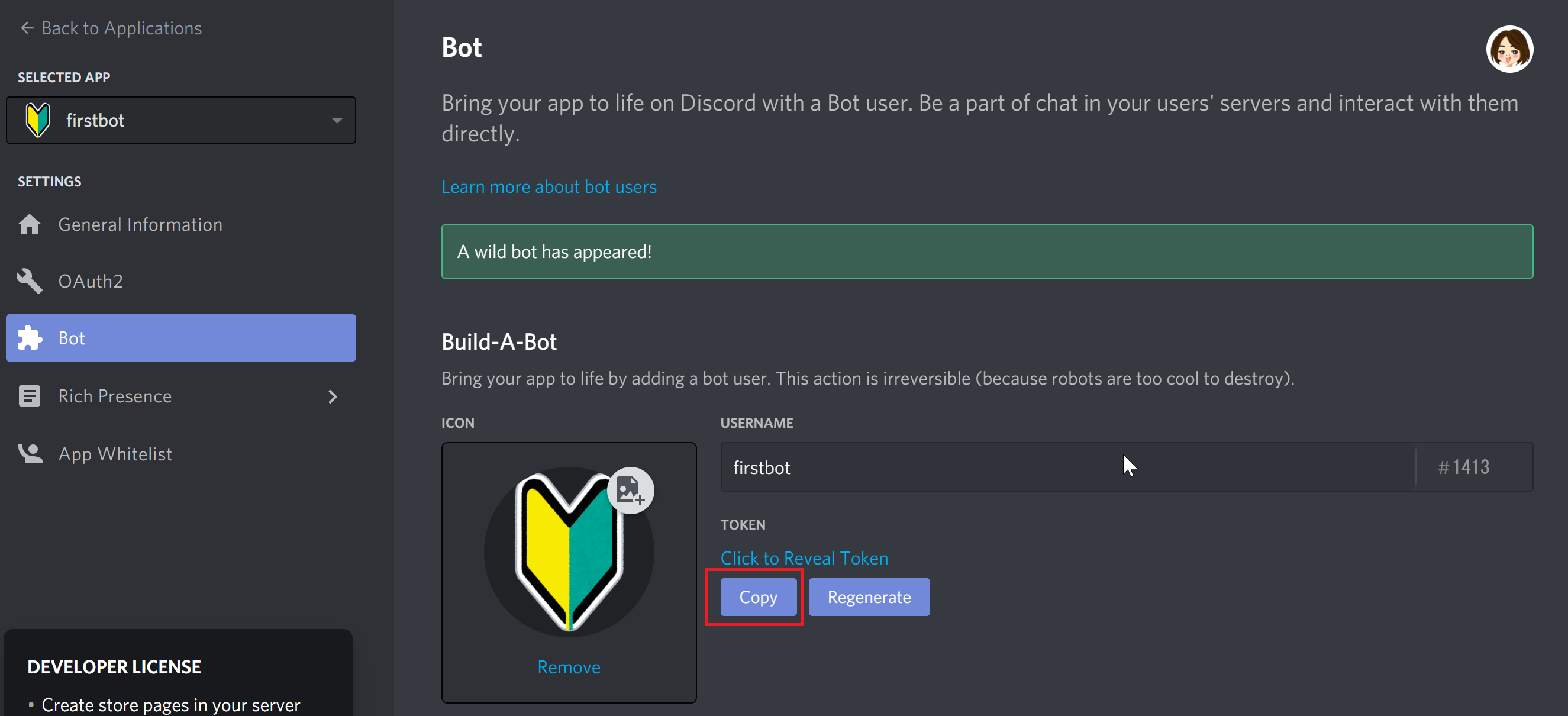Screen dimensions: 1568x716
Task: Click the back arrow to Applications
Action: point(27,28)
